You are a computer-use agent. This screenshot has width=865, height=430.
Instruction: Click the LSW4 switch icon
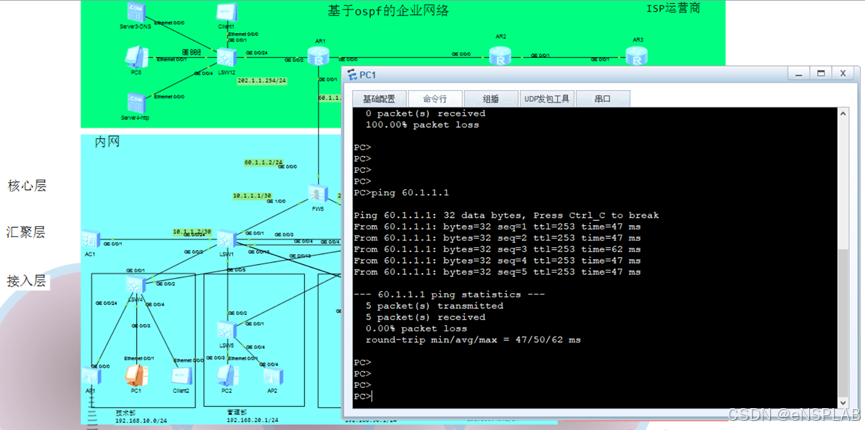click(x=136, y=285)
